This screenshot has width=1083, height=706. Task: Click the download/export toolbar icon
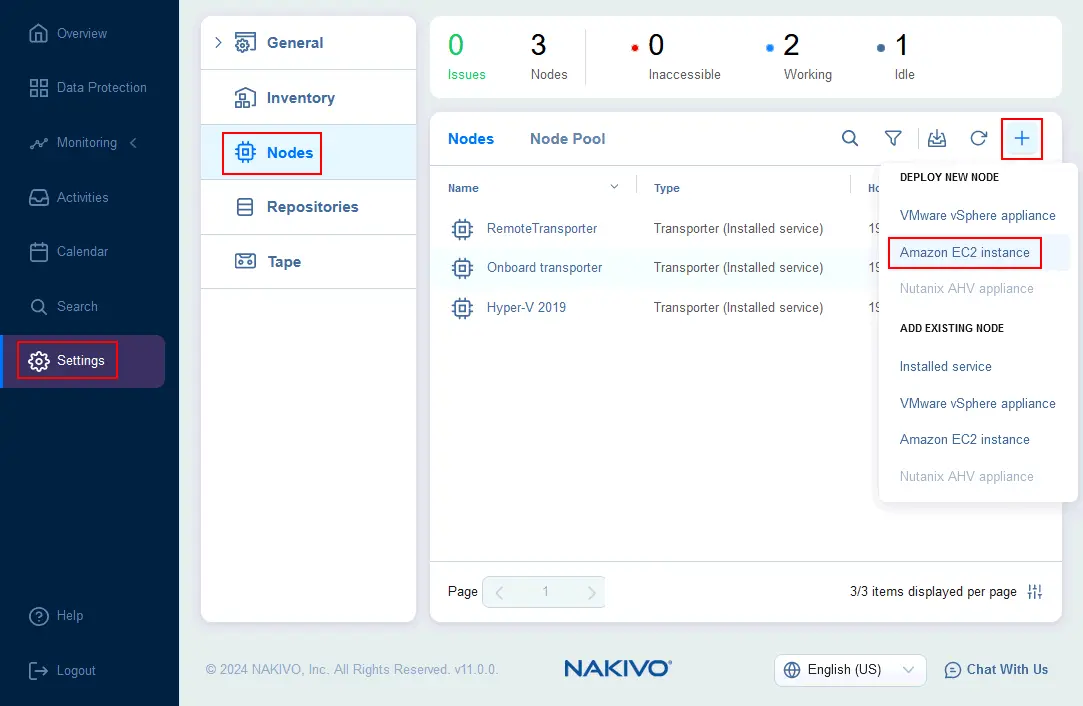point(937,138)
